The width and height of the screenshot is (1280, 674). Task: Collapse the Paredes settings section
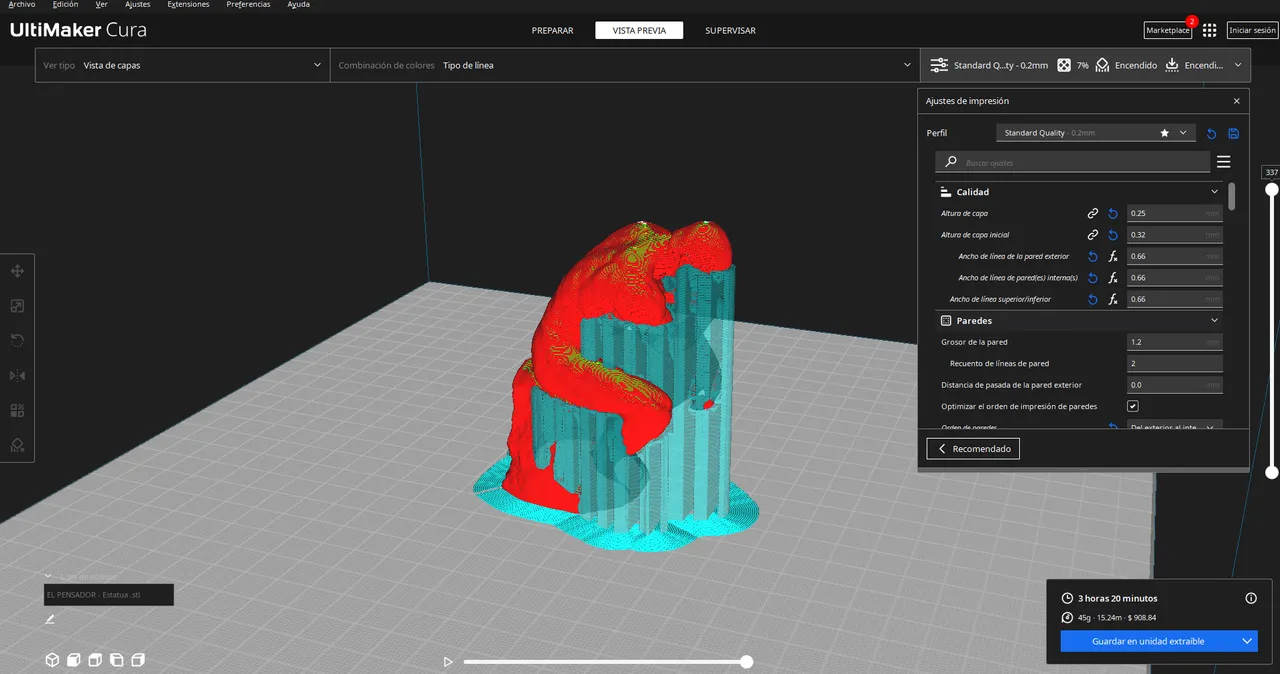pyautogui.click(x=1215, y=321)
